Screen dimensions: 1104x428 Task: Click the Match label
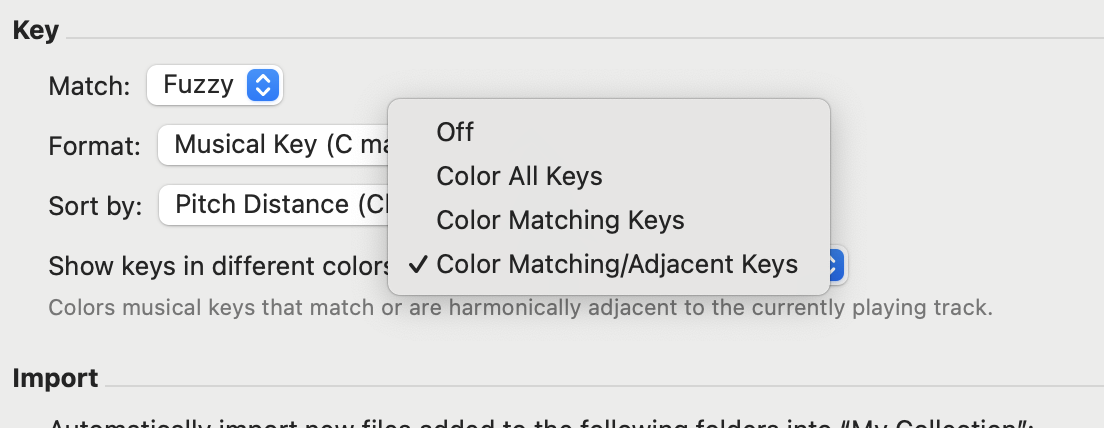(89, 87)
